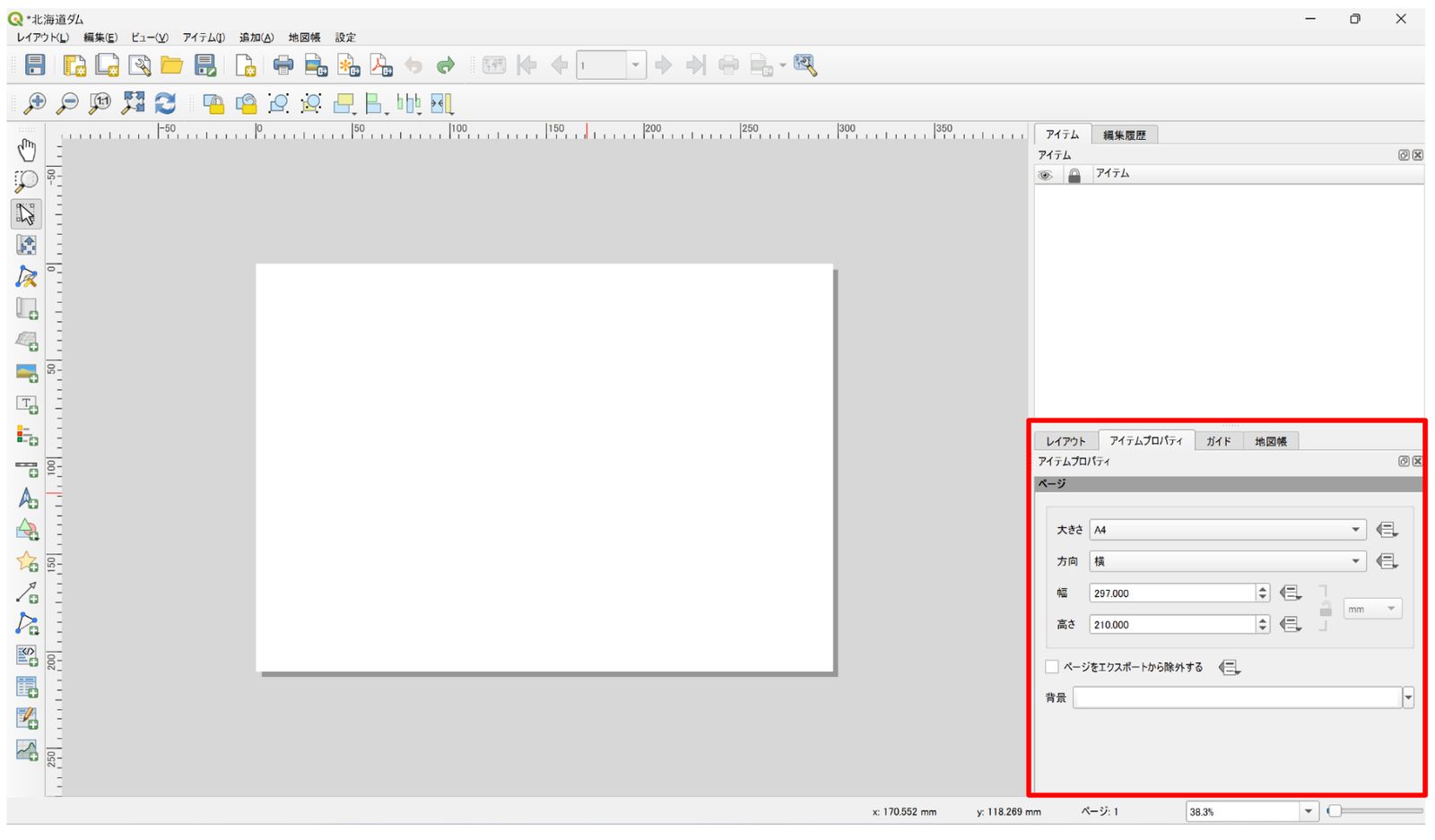Viewport: 1435px width, 840px height.
Task: Open the layout folder icon
Action: coord(171,65)
